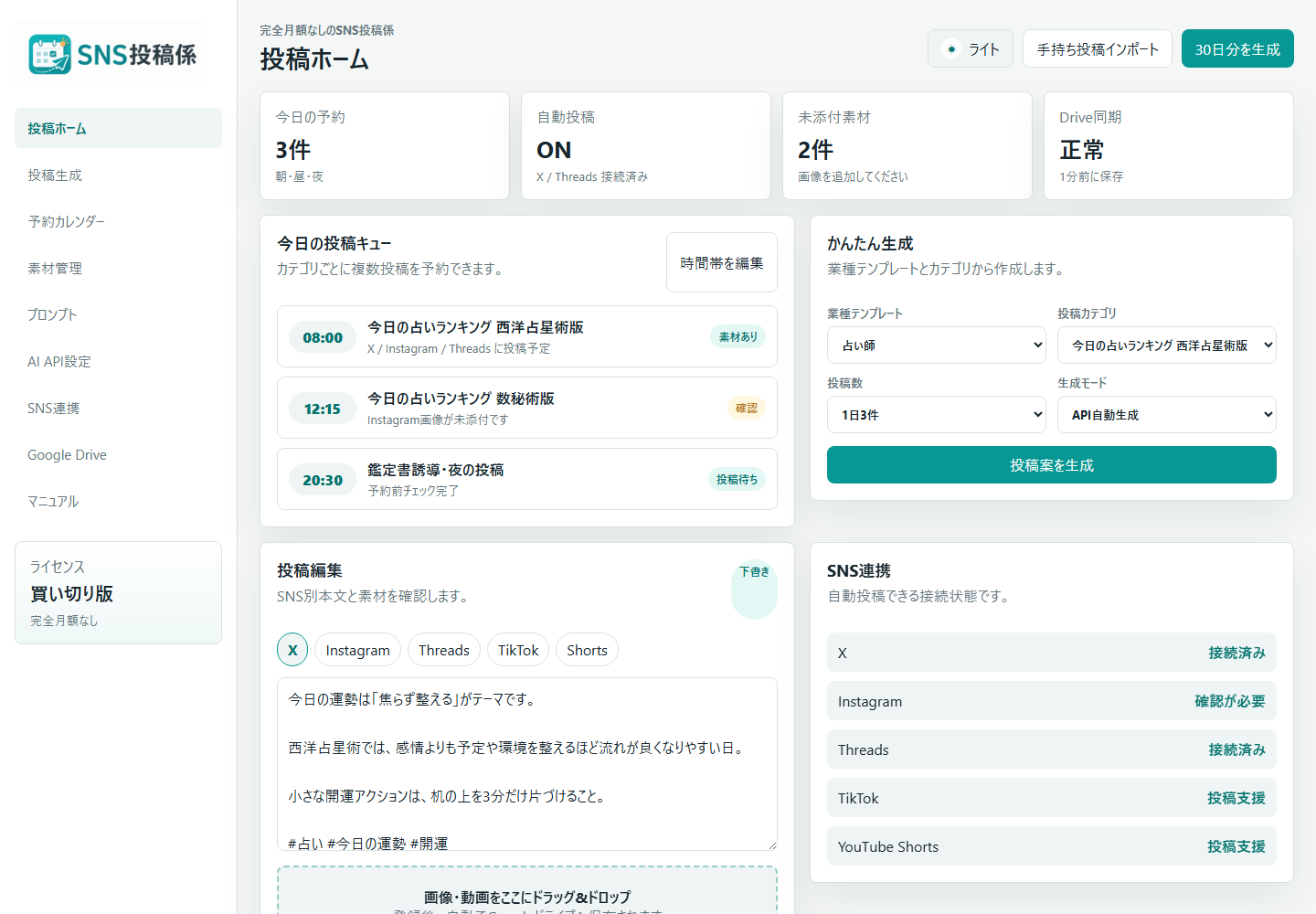Click the ライセンス 買い切り版 card

coord(118,592)
